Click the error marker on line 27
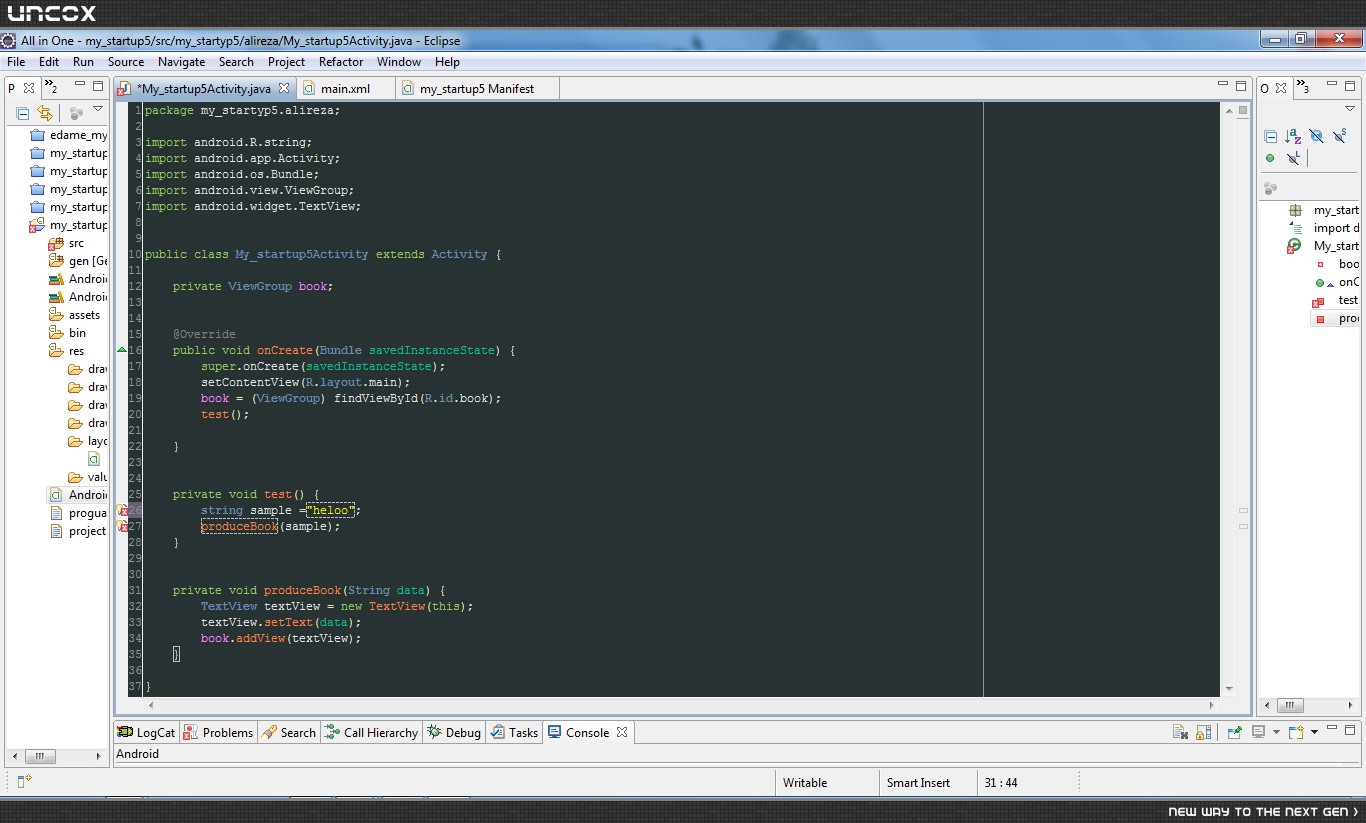Image resolution: width=1366 pixels, height=823 pixels. (x=122, y=526)
